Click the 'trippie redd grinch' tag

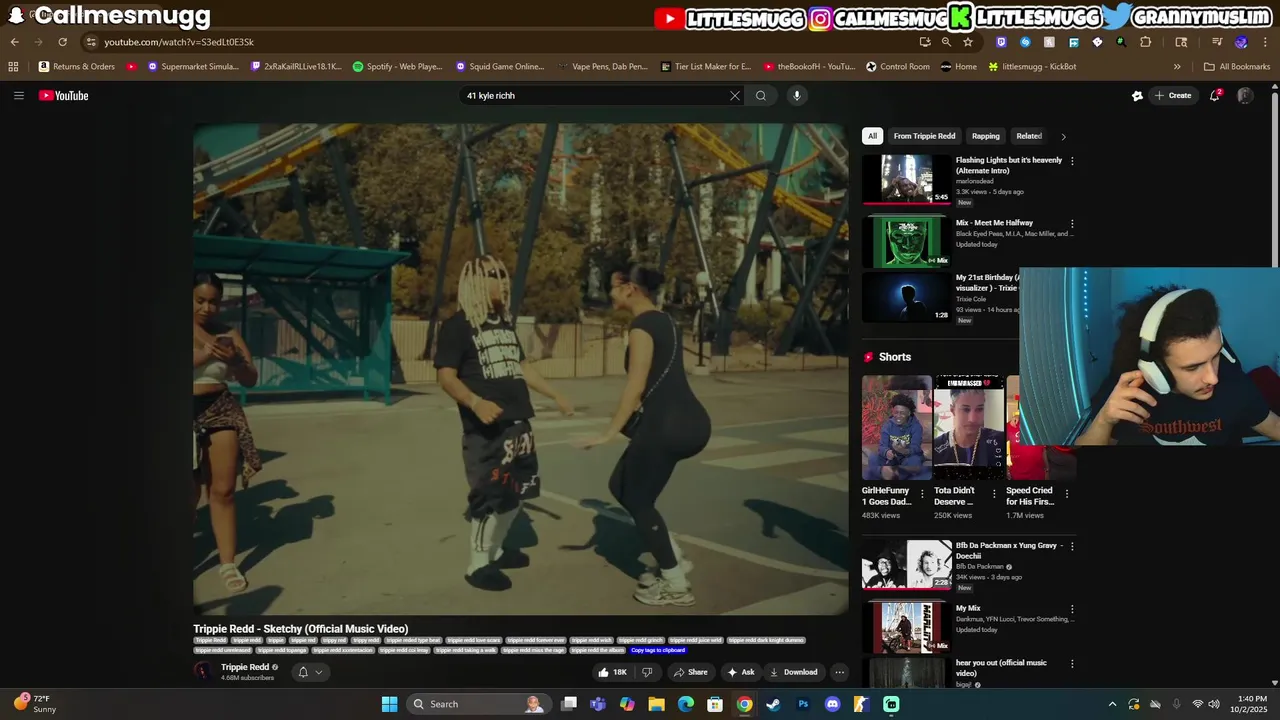(x=641, y=640)
